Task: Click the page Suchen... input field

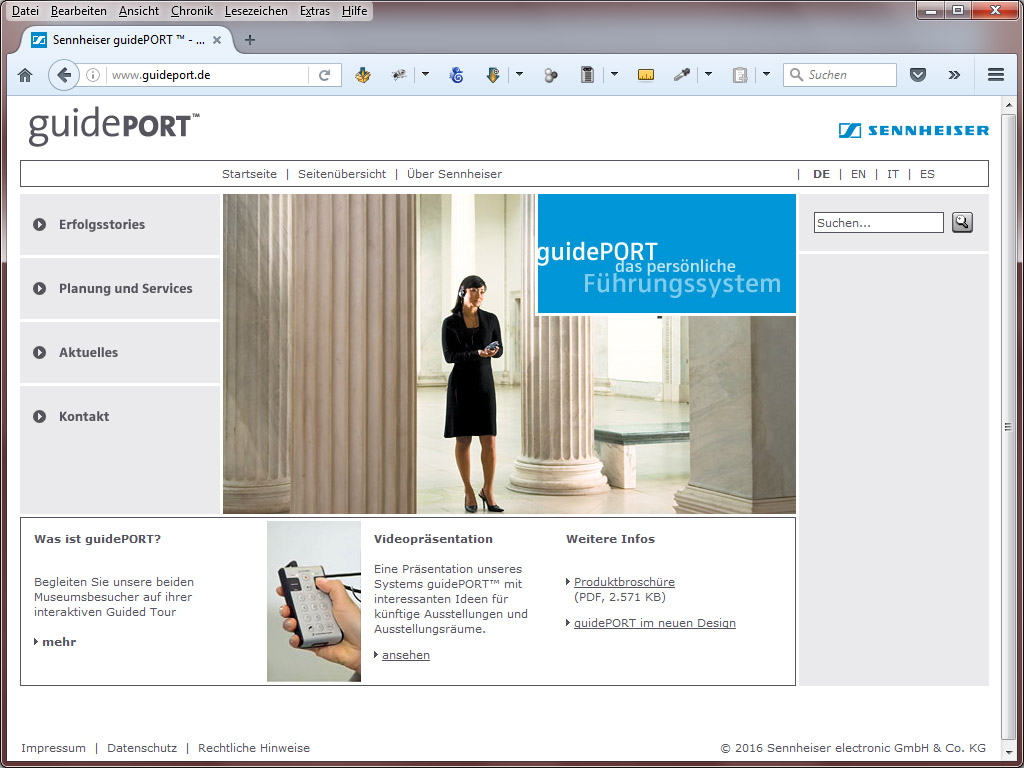Action: [878, 223]
